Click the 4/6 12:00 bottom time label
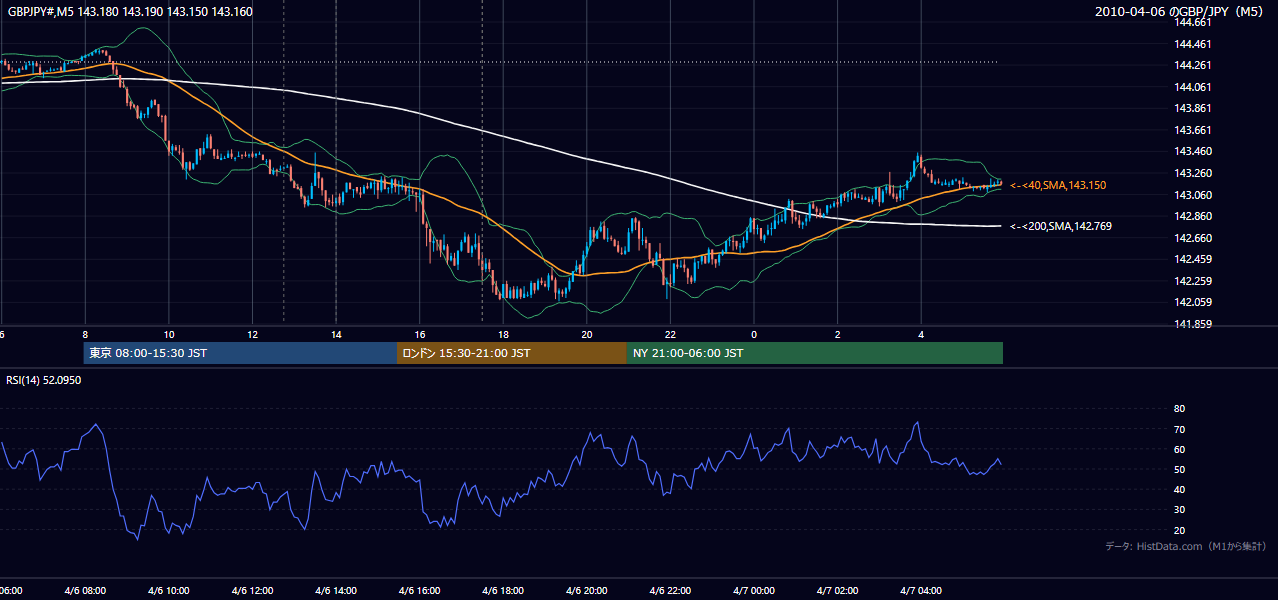Viewport: 1278px width, 600px height. click(x=253, y=591)
